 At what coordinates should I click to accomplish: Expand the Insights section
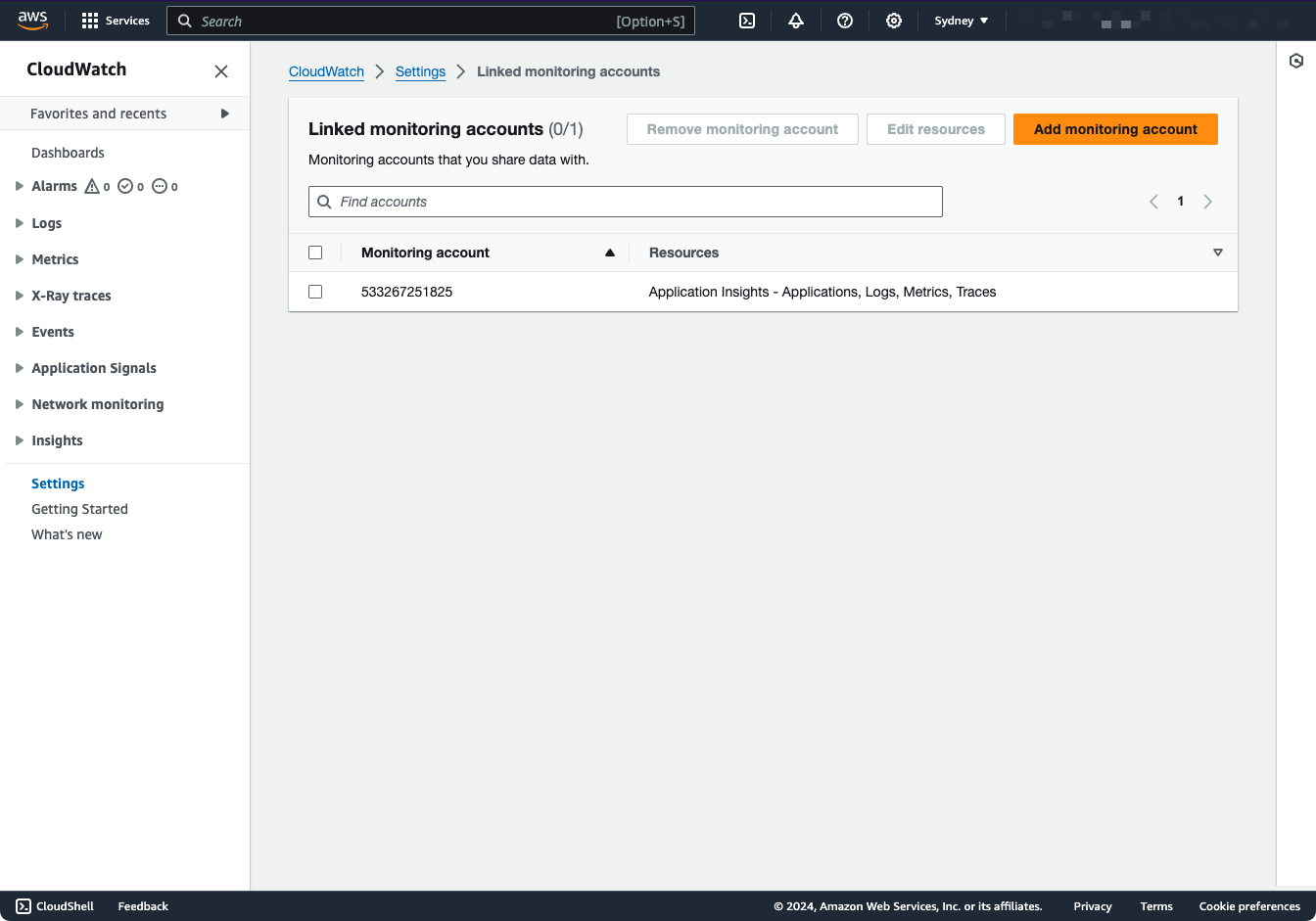[x=19, y=440]
